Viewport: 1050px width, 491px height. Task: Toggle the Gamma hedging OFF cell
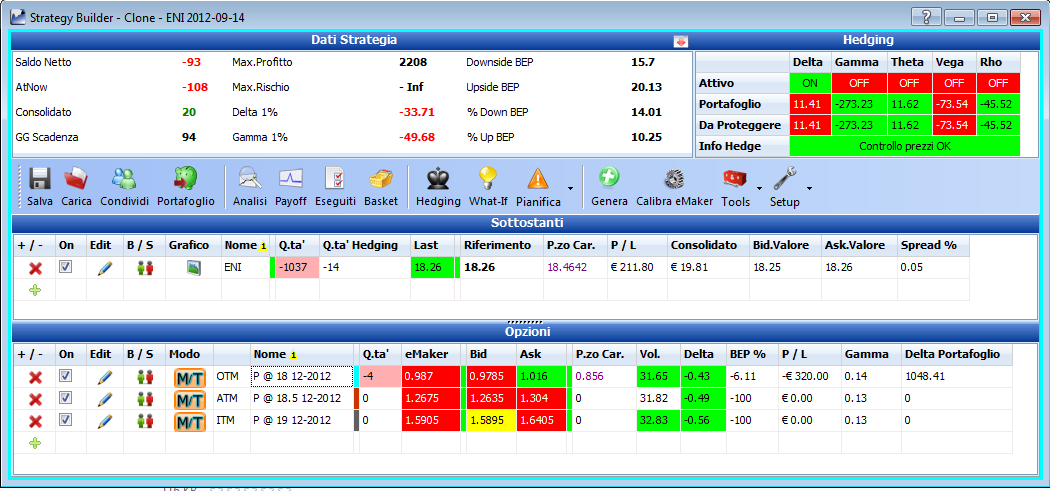(x=860, y=84)
